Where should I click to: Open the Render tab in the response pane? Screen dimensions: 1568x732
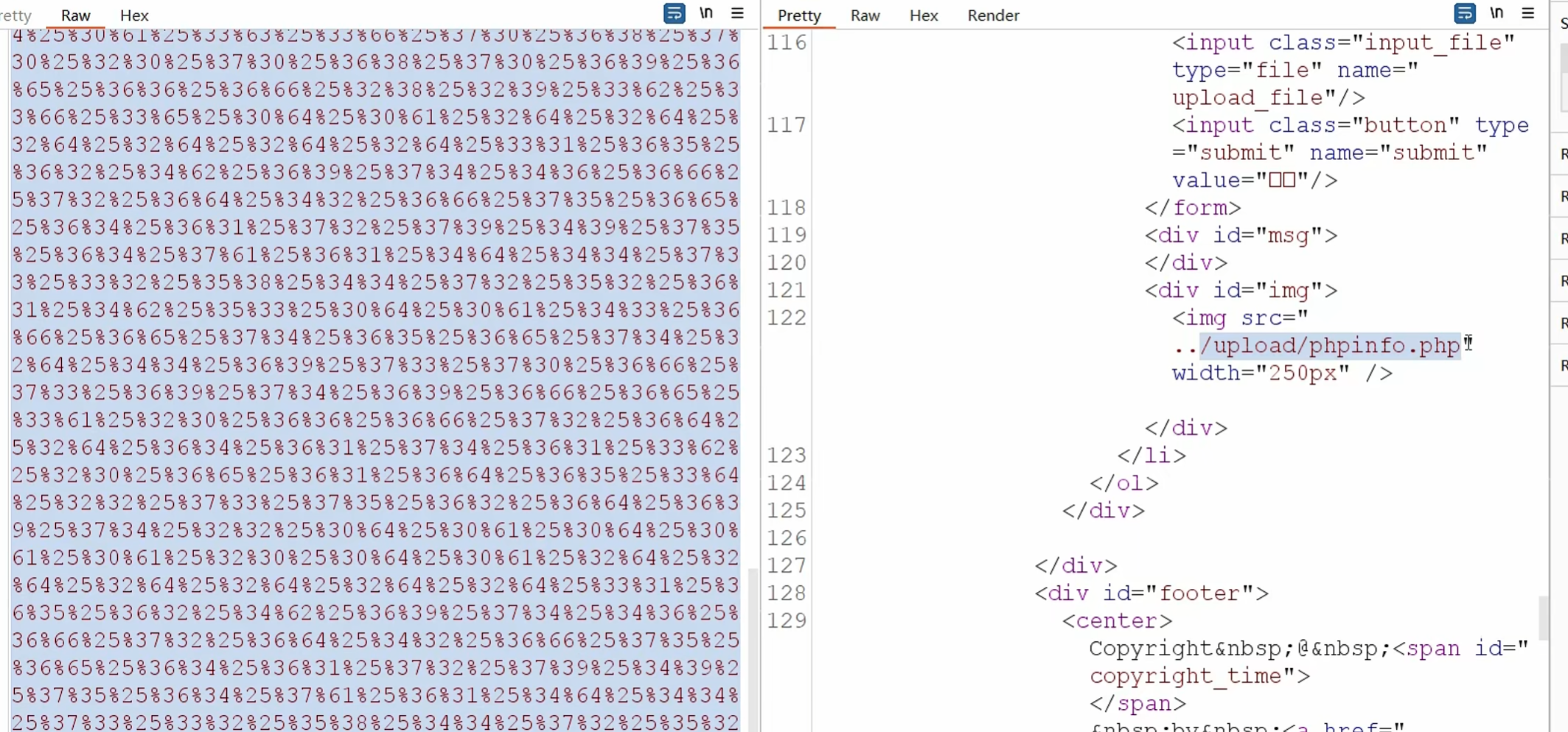(x=993, y=15)
